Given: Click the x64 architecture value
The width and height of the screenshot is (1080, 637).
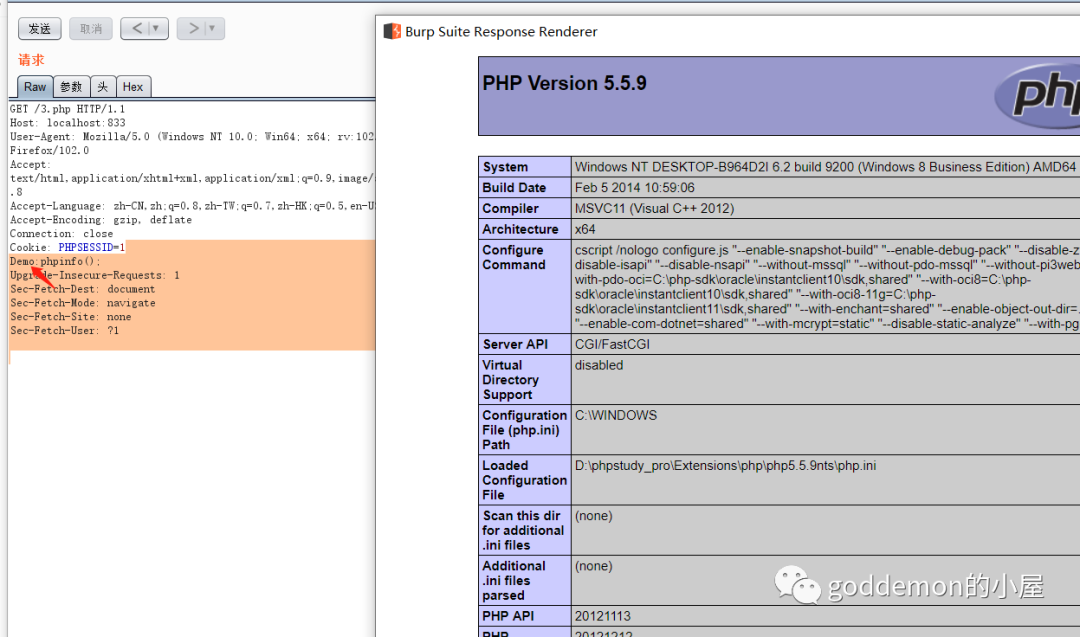Looking at the screenshot, I should [x=585, y=229].
